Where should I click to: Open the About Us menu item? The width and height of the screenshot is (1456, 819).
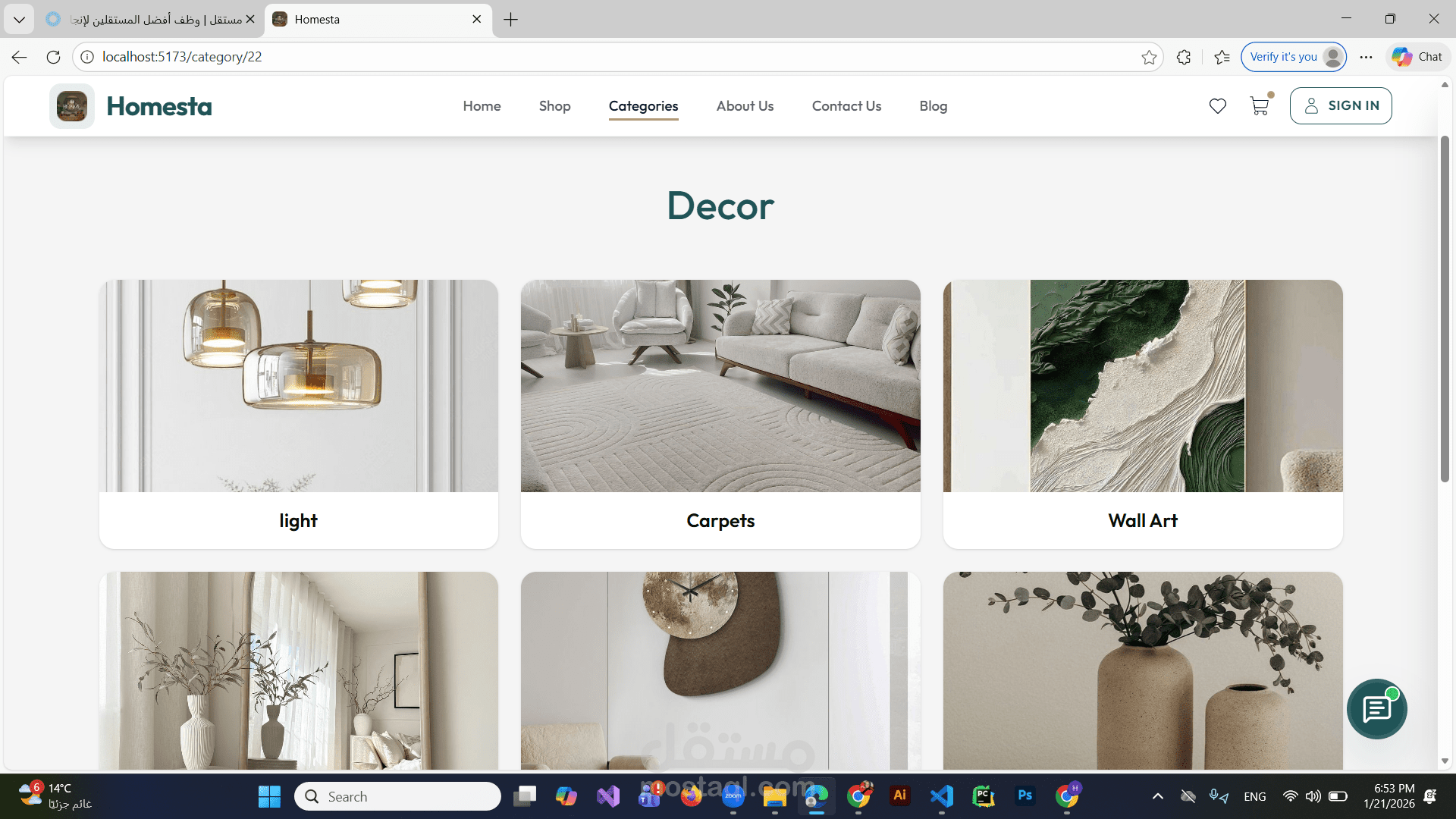pos(745,106)
